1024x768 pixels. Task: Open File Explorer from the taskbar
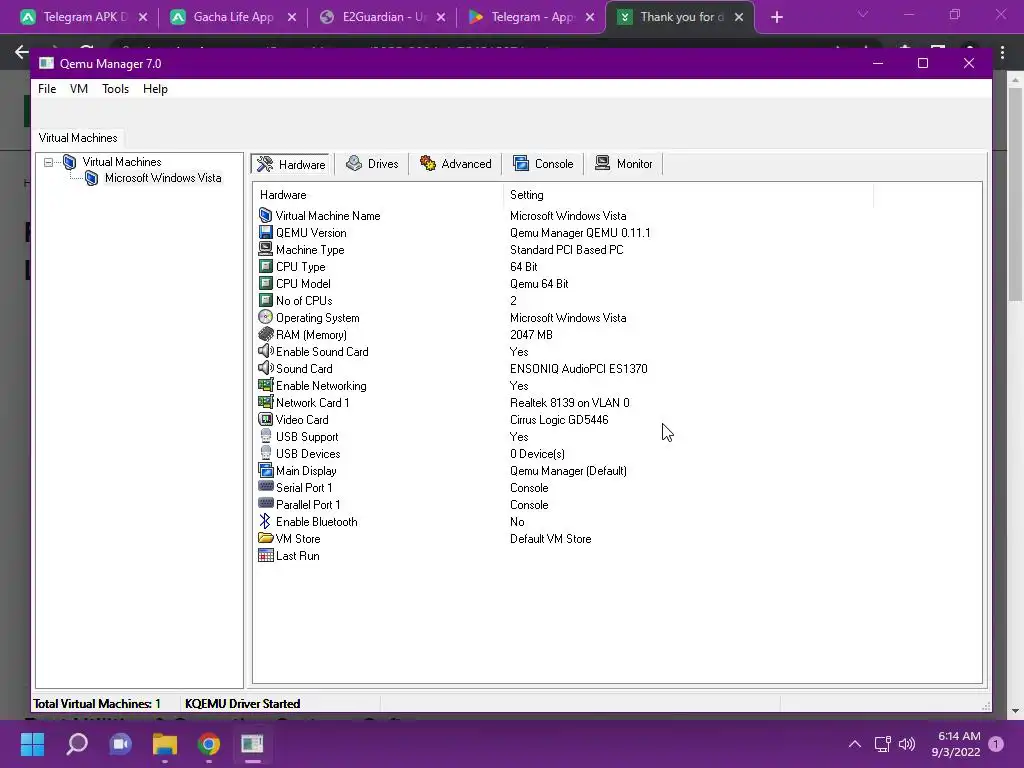click(165, 743)
